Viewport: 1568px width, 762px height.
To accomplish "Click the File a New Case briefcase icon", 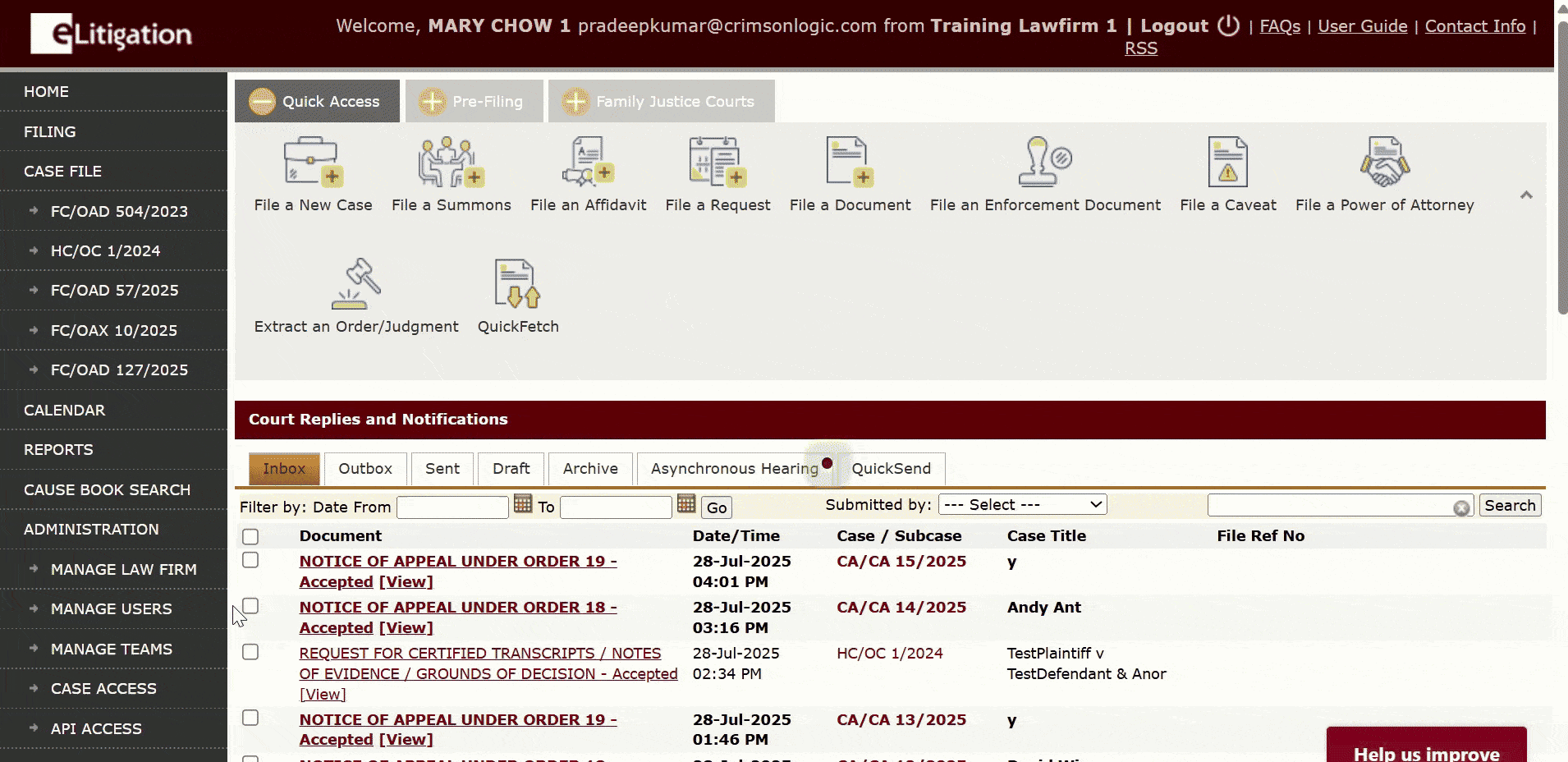I will [x=312, y=163].
